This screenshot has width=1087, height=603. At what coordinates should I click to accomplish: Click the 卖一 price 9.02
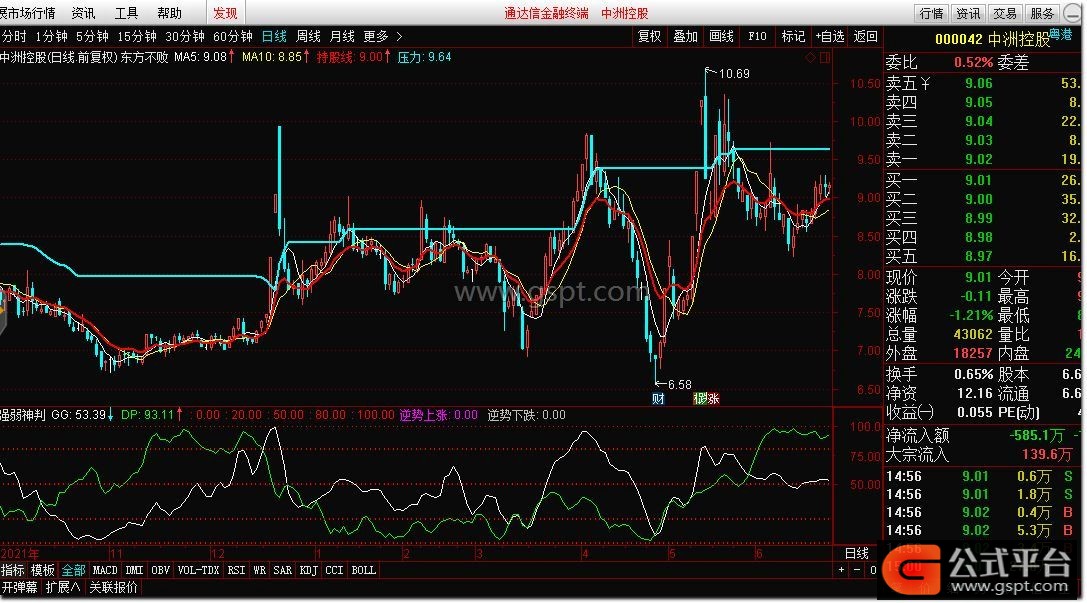click(x=979, y=159)
